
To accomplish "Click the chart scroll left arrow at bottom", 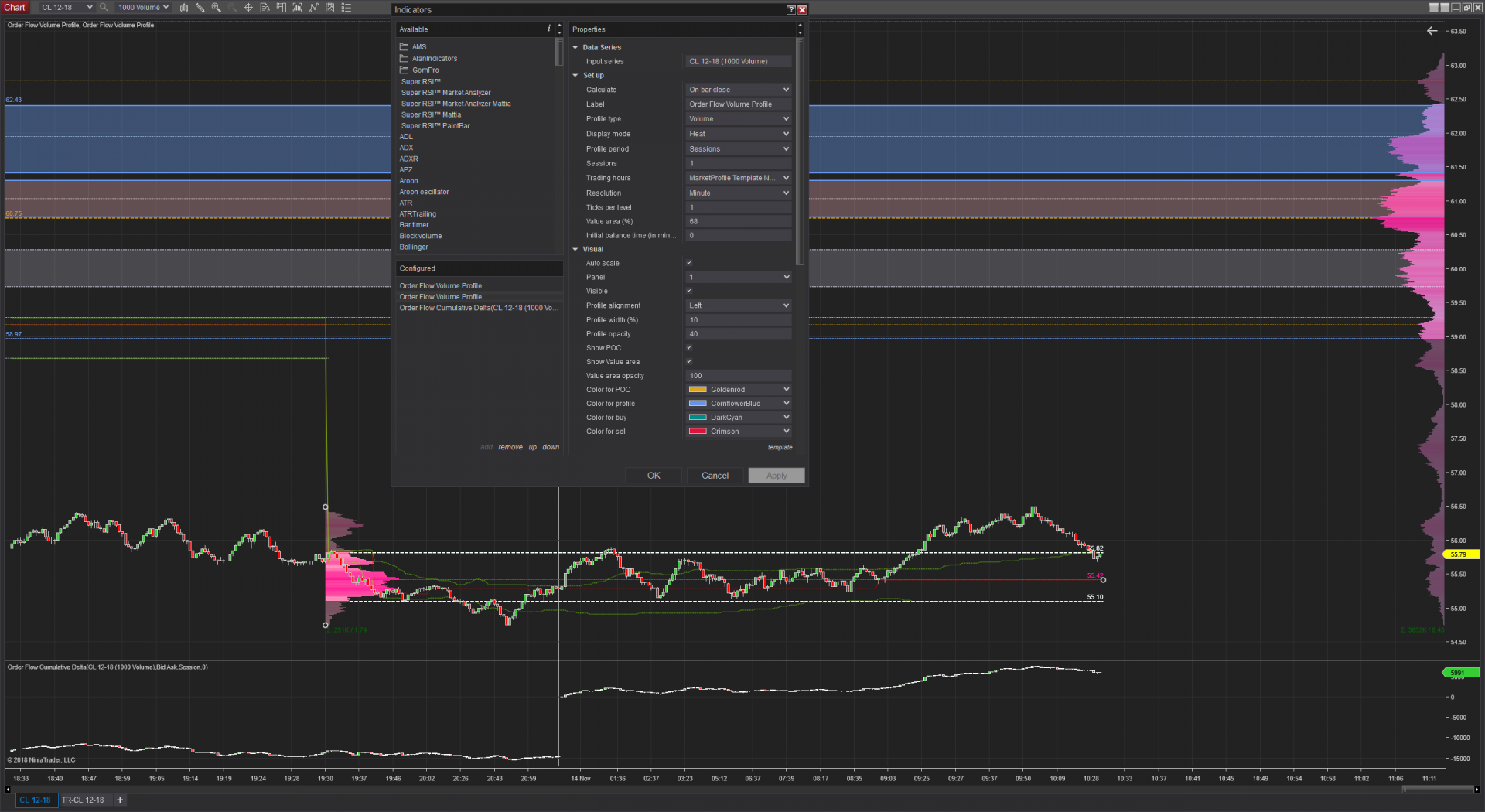I will tap(8, 790).
